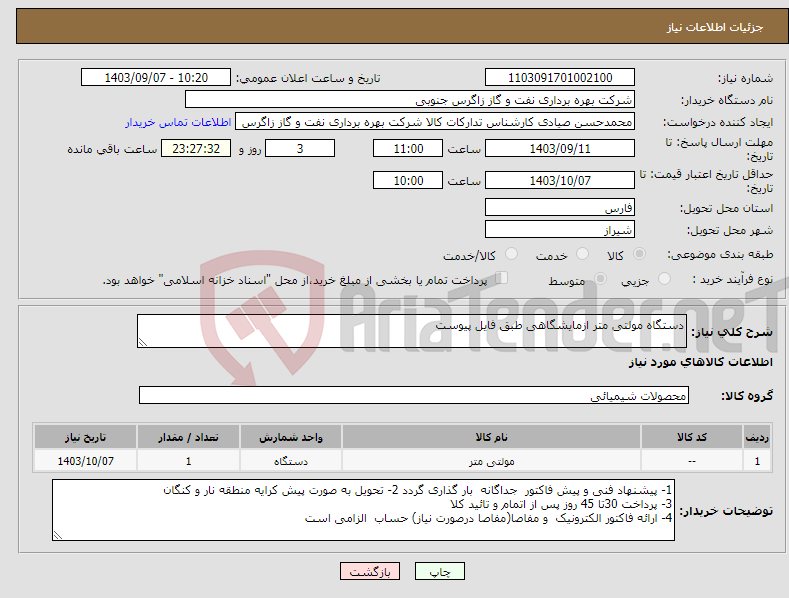Click the کد کالا column header
This screenshot has width=789, height=598.
(691, 437)
